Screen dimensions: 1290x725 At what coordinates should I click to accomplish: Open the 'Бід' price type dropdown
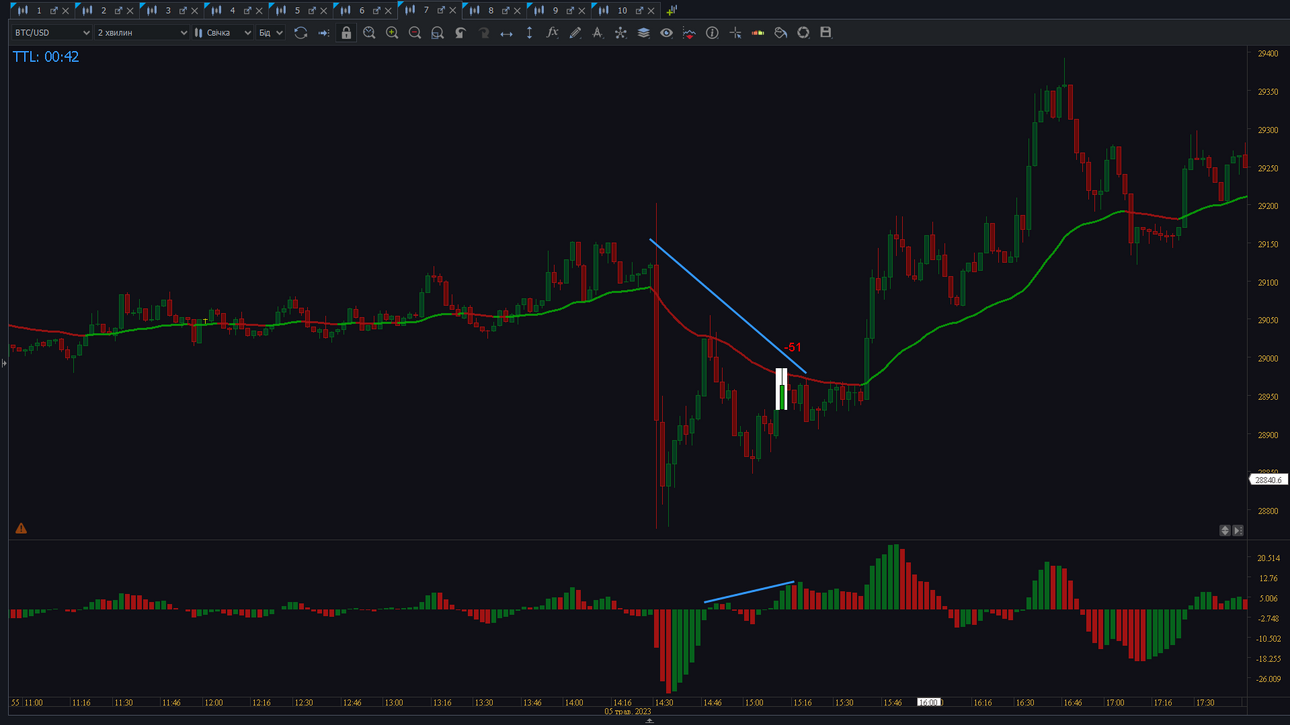click(270, 33)
